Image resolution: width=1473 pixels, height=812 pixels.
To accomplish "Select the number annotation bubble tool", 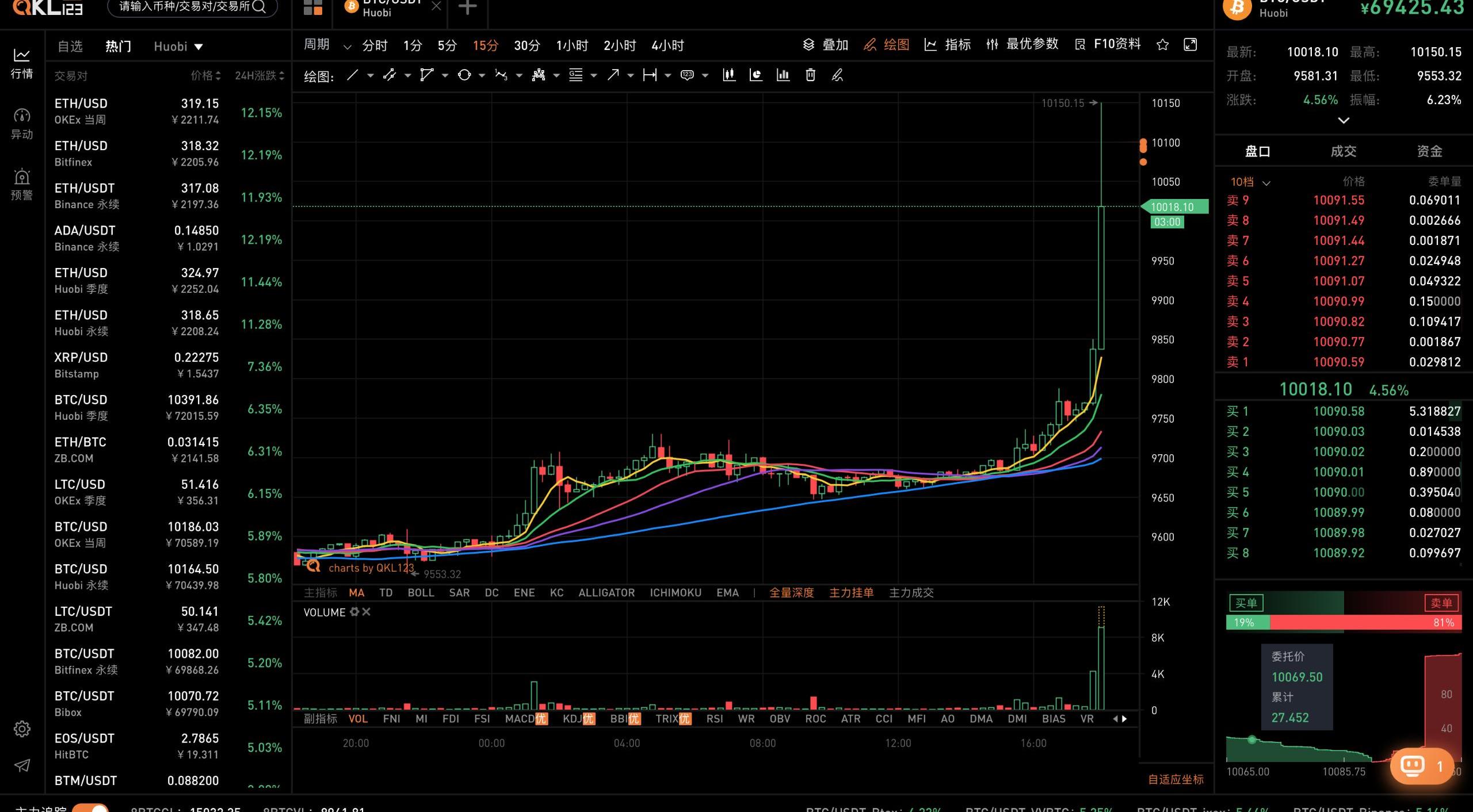I will (687, 75).
